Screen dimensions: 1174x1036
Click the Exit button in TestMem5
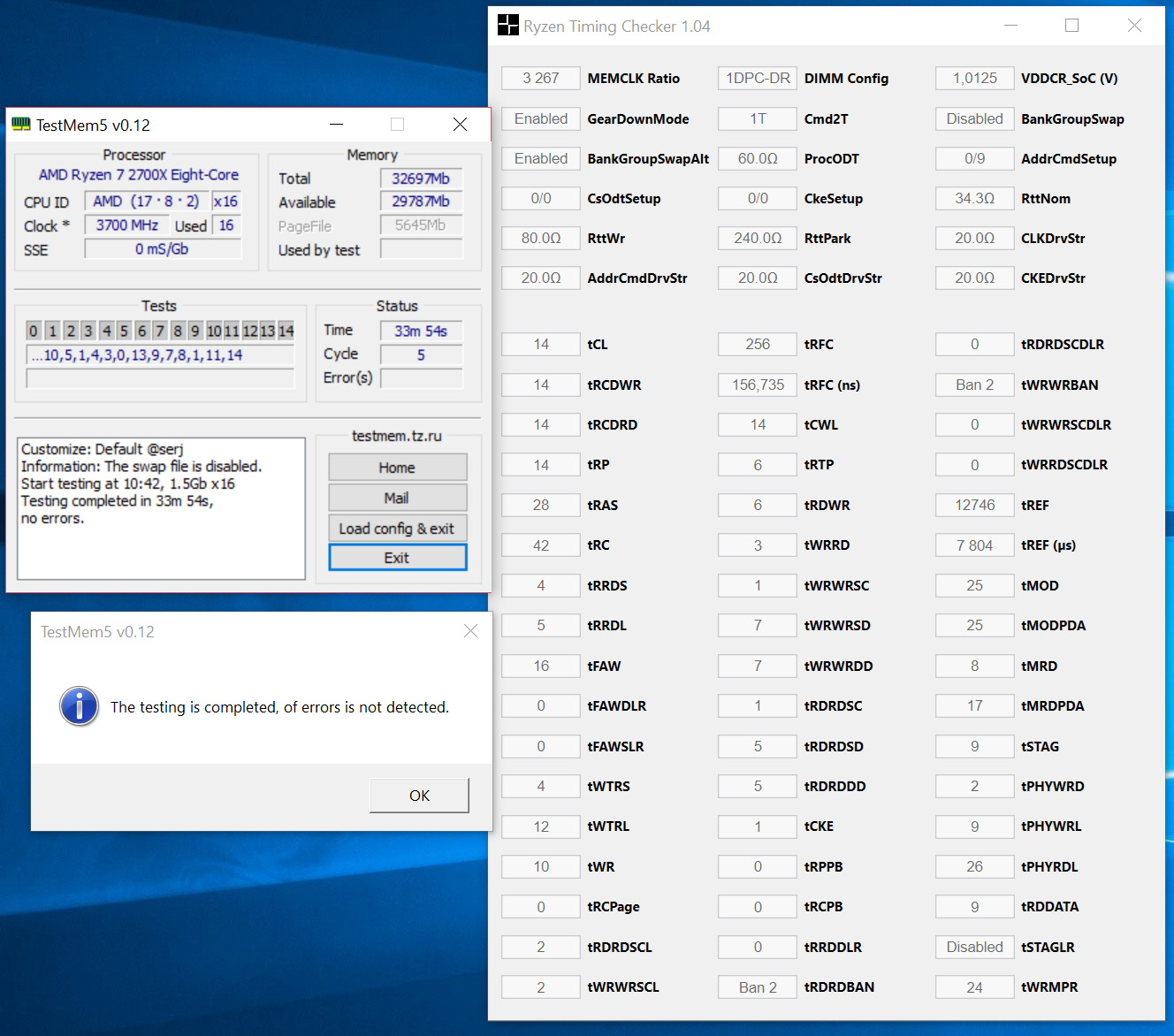click(397, 558)
